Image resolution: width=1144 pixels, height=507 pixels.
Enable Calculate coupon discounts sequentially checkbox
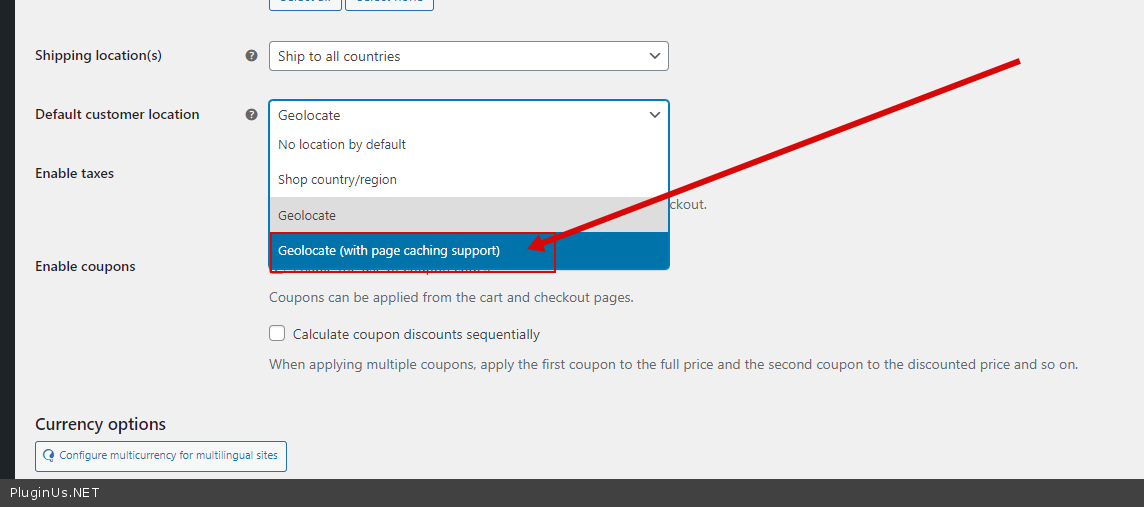[277, 334]
